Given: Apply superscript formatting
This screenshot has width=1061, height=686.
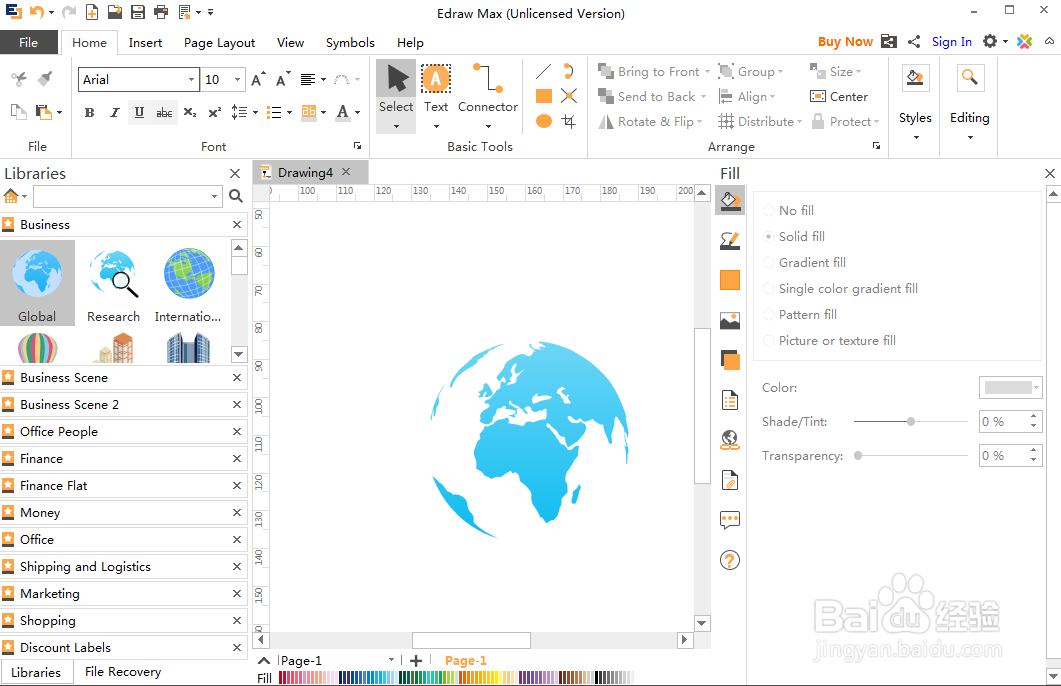Looking at the screenshot, I should tap(215, 112).
